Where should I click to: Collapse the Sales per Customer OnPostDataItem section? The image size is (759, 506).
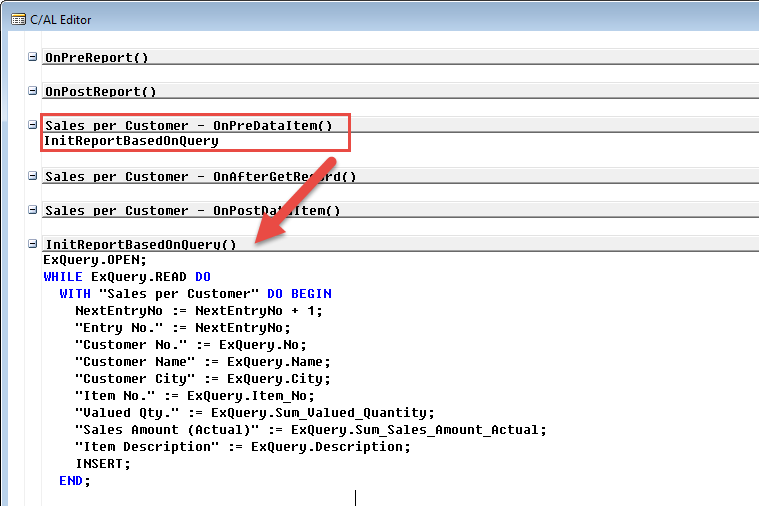pyautogui.click(x=33, y=210)
